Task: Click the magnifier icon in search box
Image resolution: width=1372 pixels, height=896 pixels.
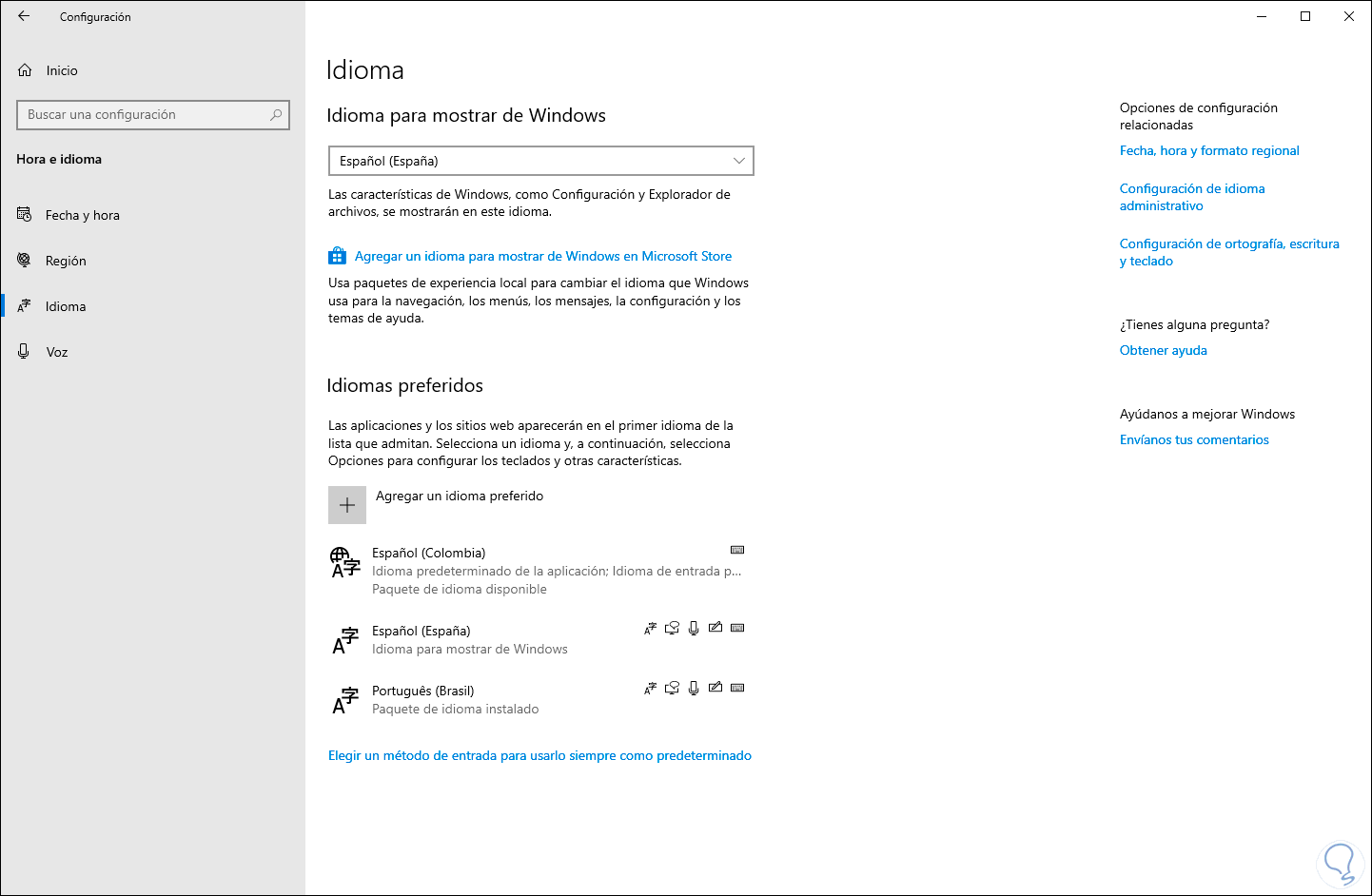Action: [x=276, y=115]
